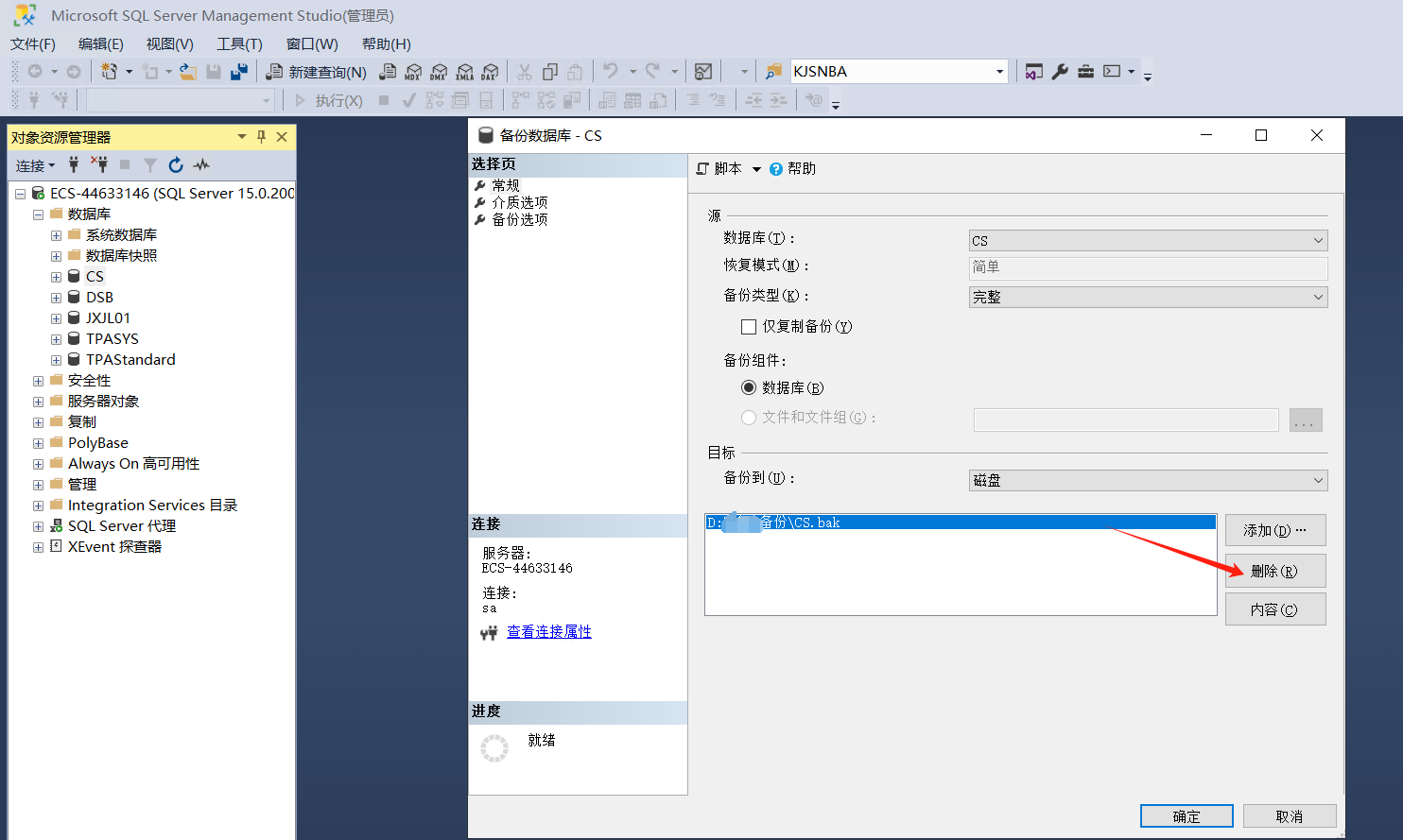The width and height of the screenshot is (1403, 840).
Task: Click the Find in Files icon
Action: coord(773,72)
